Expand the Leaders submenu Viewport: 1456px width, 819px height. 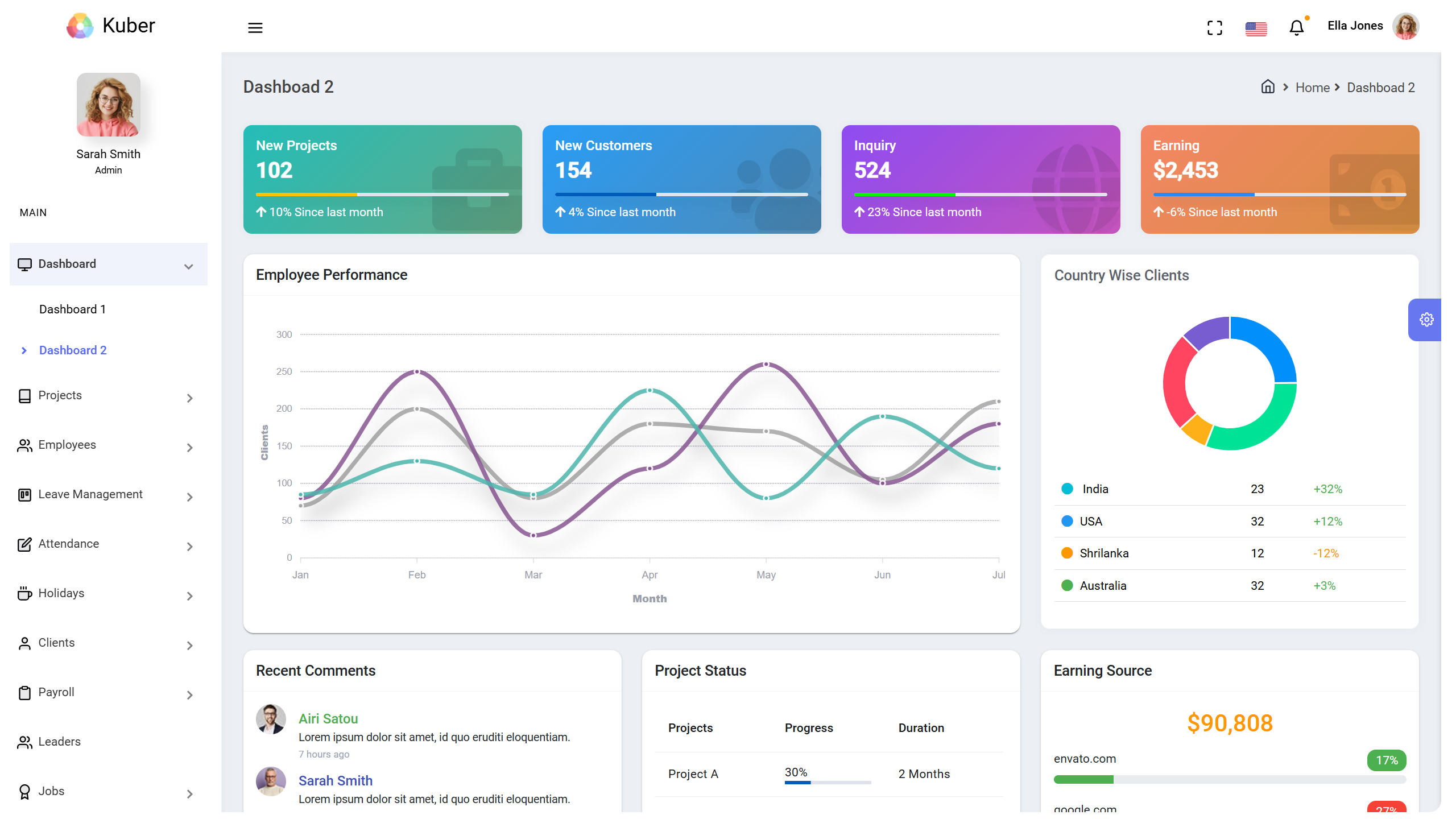pyautogui.click(x=59, y=741)
